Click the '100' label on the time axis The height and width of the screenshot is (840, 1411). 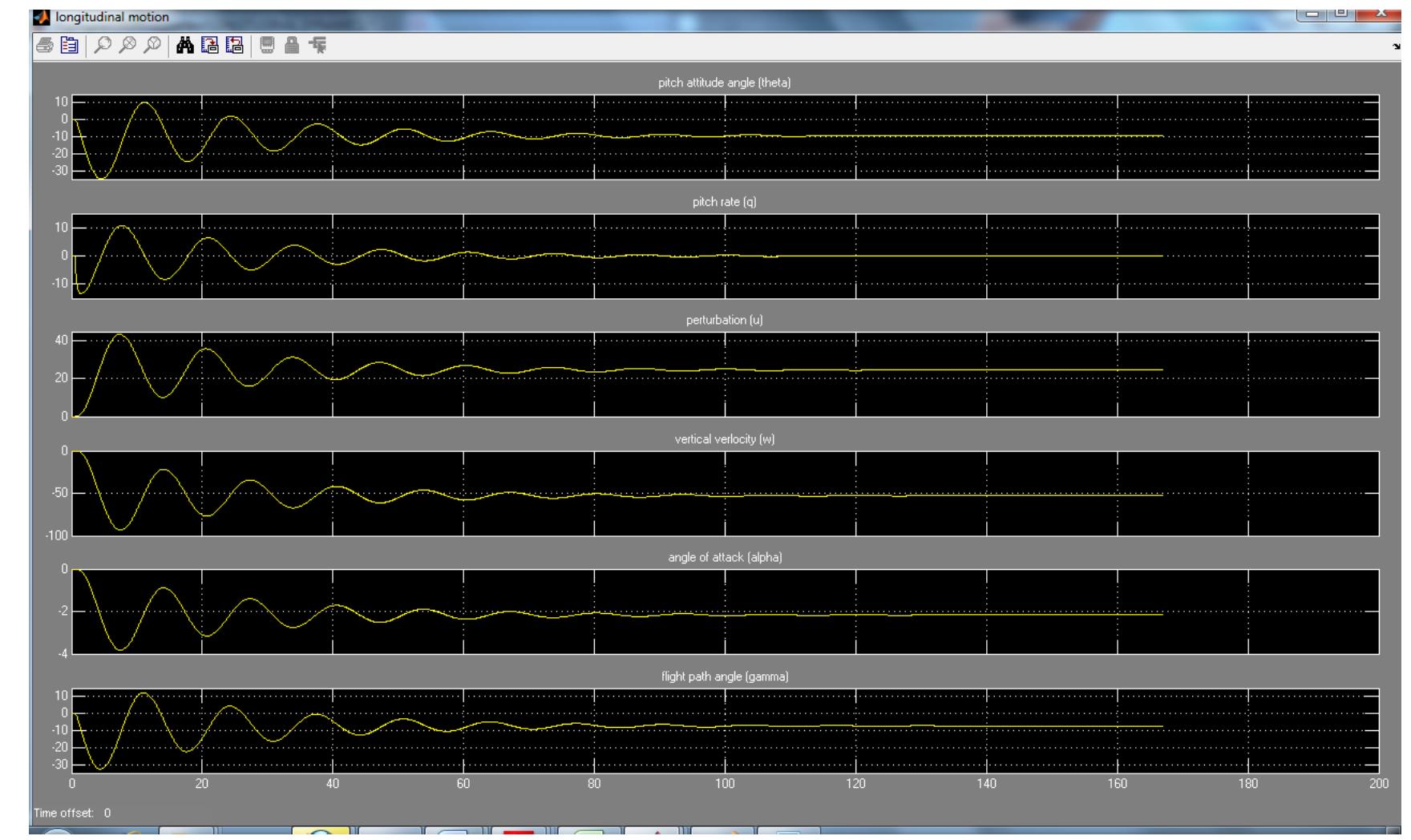[x=725, y=783]
